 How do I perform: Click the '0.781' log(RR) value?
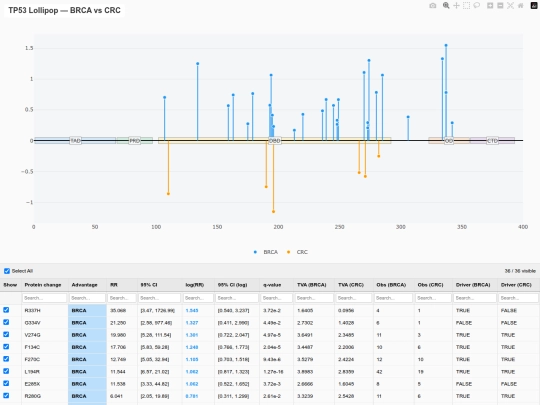(x=192, y=396)
